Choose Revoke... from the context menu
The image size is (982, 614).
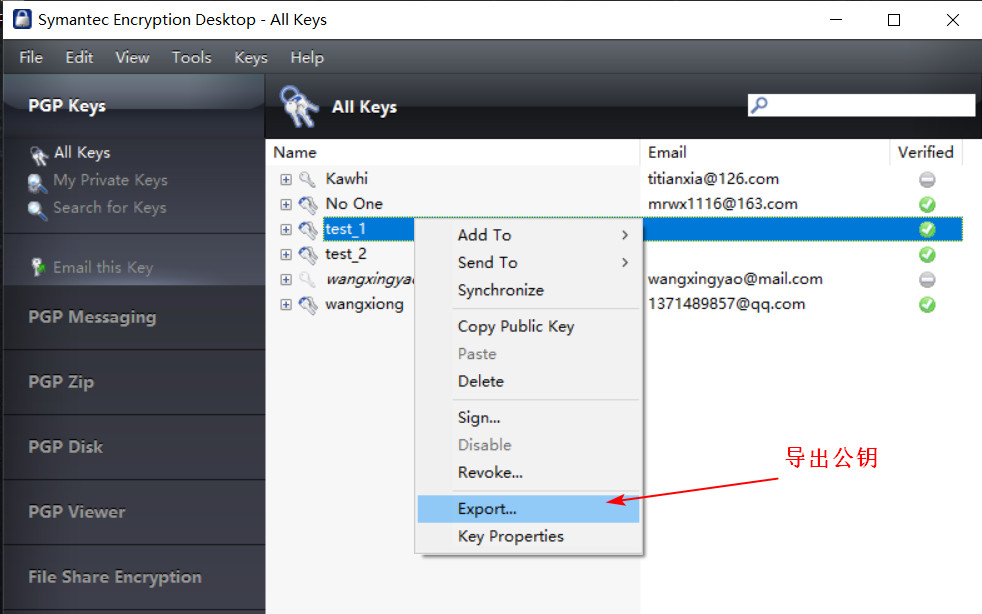[x=529, y=472]
